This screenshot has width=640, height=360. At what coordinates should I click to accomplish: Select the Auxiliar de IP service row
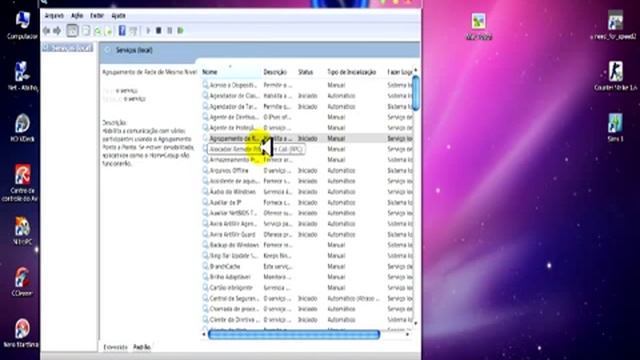(307, 202)
